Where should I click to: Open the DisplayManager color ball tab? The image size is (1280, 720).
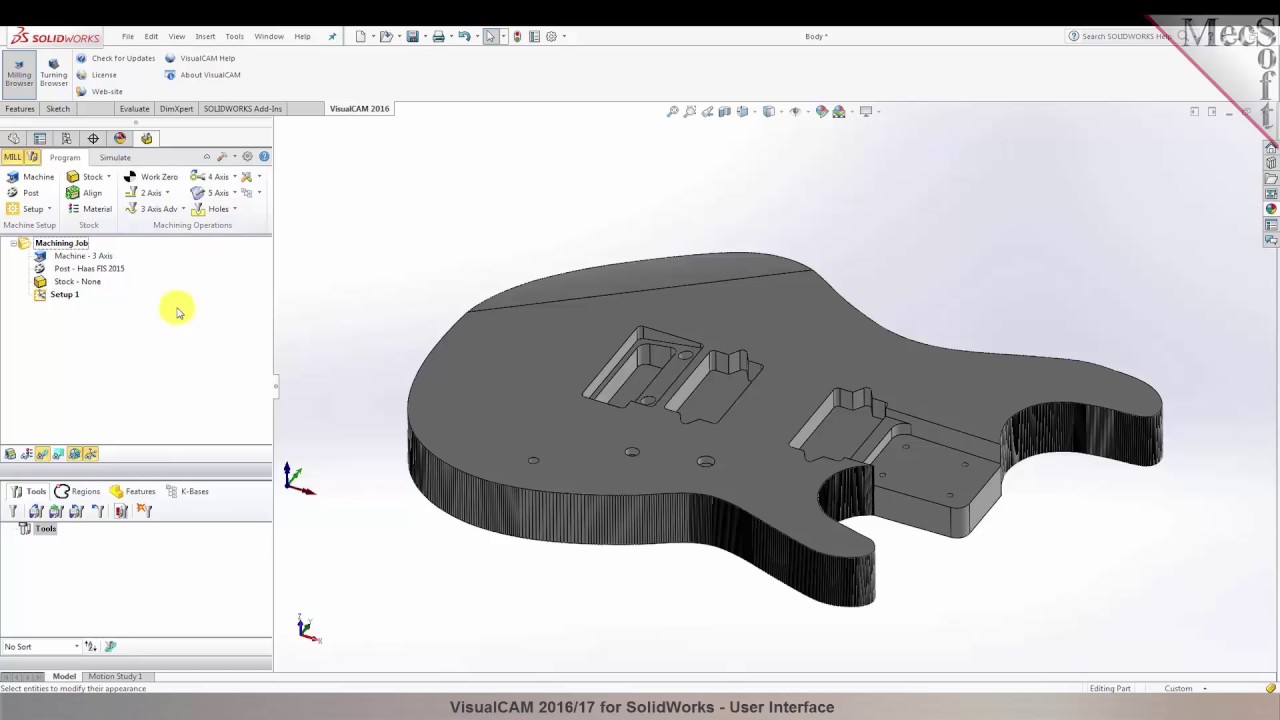click(x=120, y=138)
